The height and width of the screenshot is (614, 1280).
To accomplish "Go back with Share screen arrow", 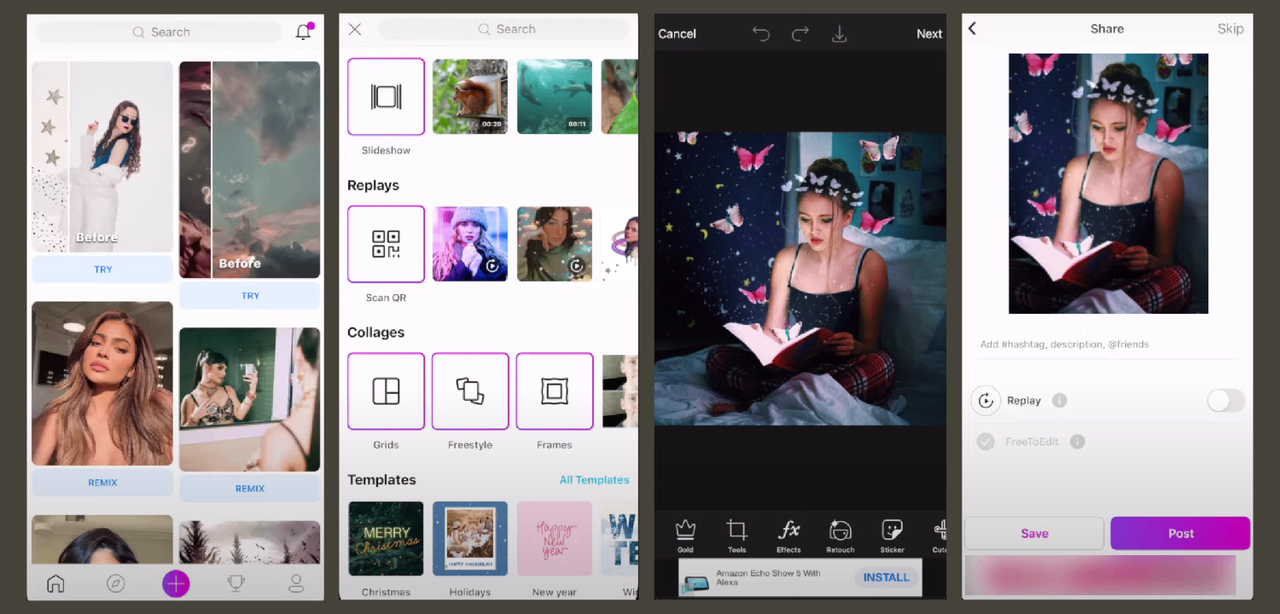I will tap(973, 29).
